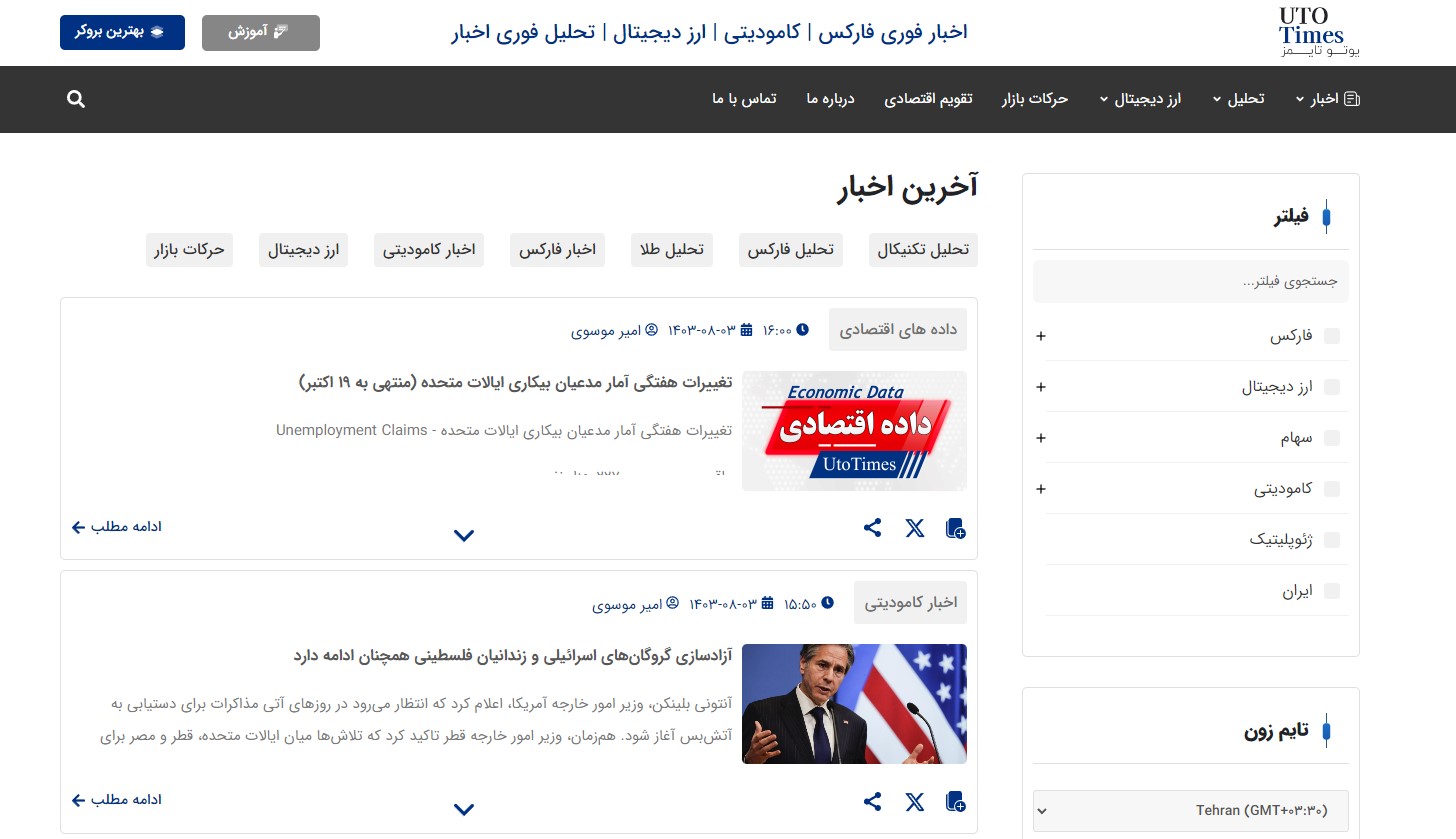Image resolution: width=1456 pixels, height=839 pixels.
Task: Select the تحلیل تکنیکال tag tab
Action: point(923,250)
